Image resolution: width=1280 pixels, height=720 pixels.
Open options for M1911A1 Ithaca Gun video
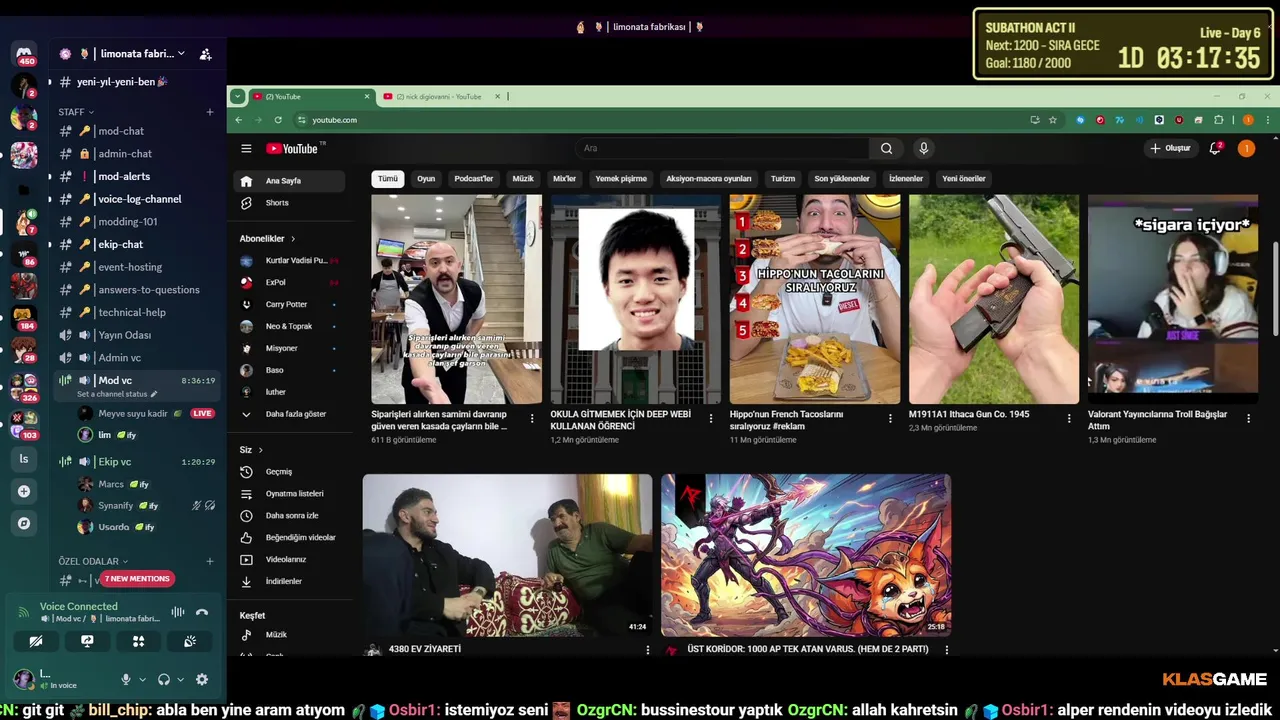[x=1069, y=418]
